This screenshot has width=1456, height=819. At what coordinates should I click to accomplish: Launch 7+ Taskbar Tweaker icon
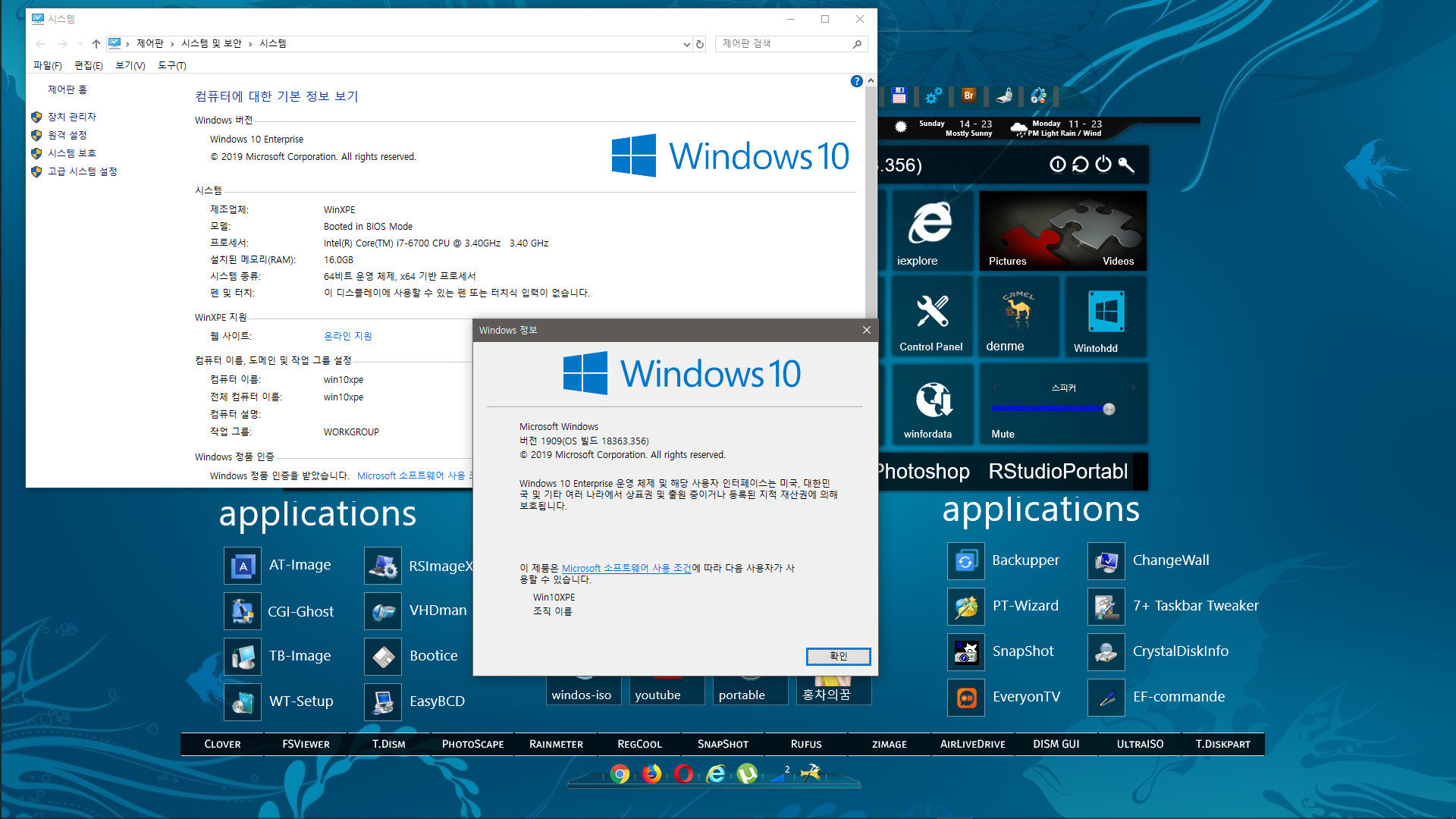1106,607
